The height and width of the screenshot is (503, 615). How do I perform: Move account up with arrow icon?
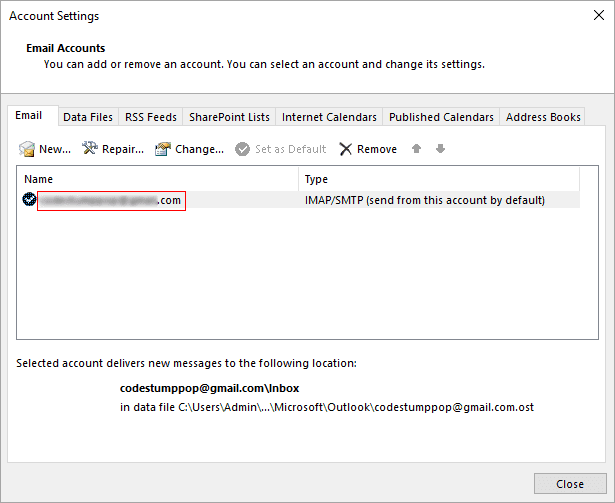click(417, 149)
